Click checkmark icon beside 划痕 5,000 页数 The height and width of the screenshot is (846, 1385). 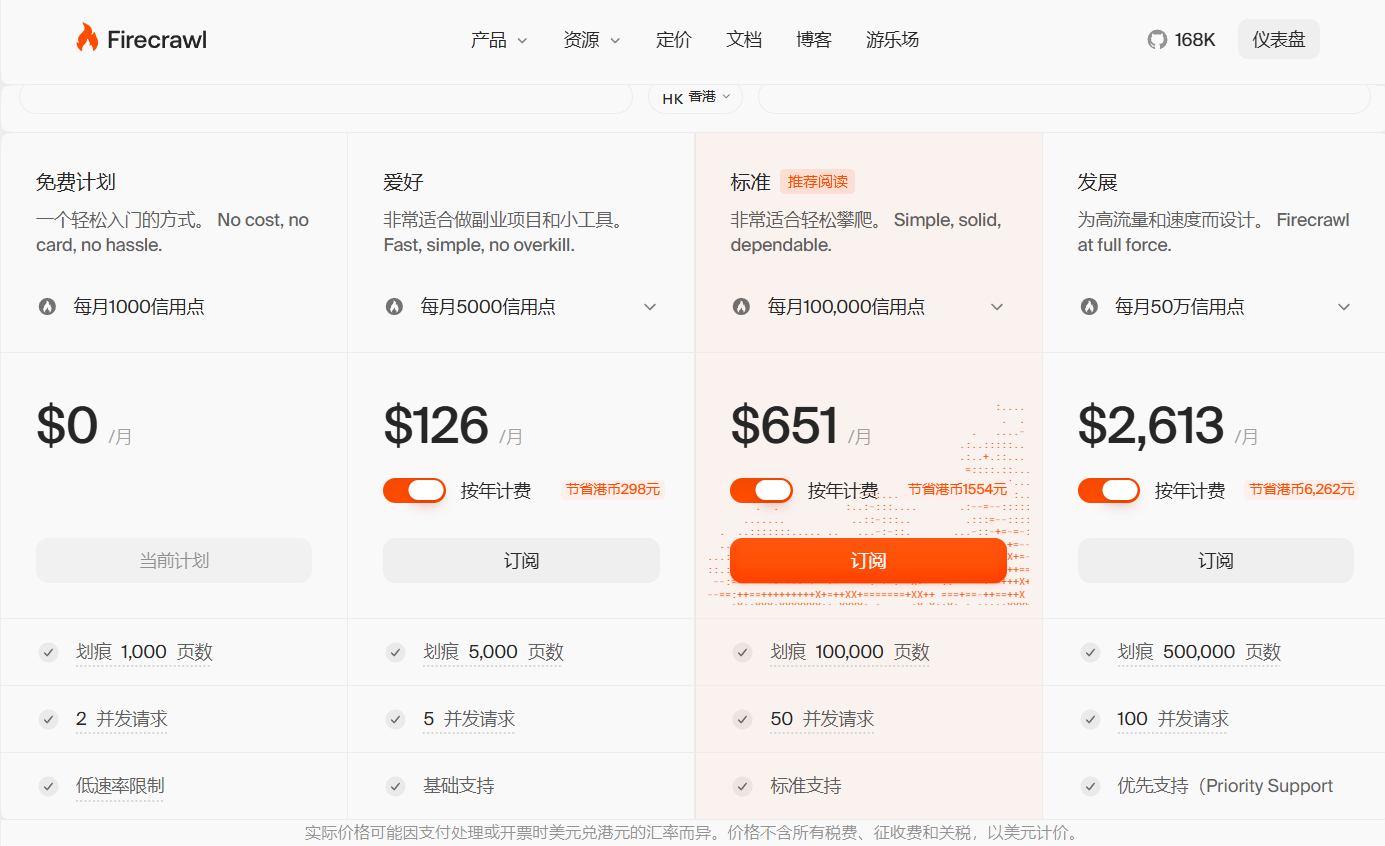pyautogui.click(x=395, y=652)
